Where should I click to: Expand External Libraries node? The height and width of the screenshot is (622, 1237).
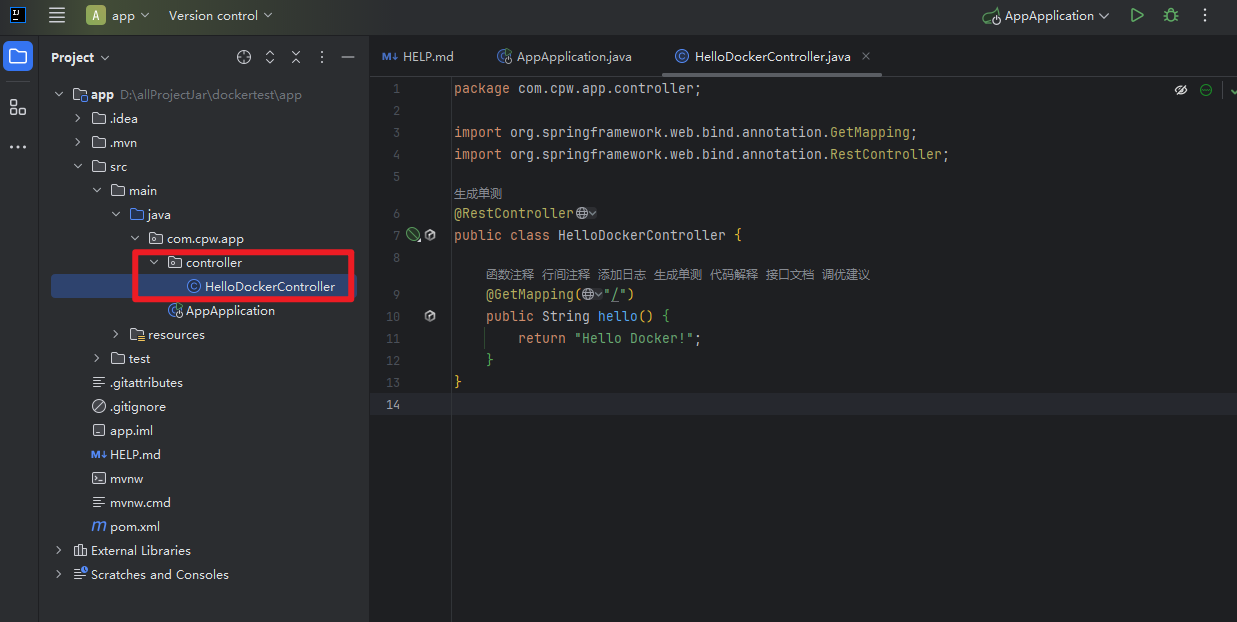[59, 551]
